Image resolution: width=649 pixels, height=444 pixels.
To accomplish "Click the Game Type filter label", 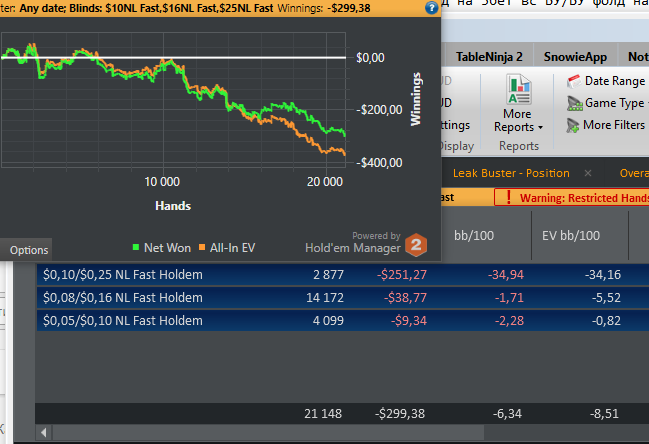I will coord(614,103).
